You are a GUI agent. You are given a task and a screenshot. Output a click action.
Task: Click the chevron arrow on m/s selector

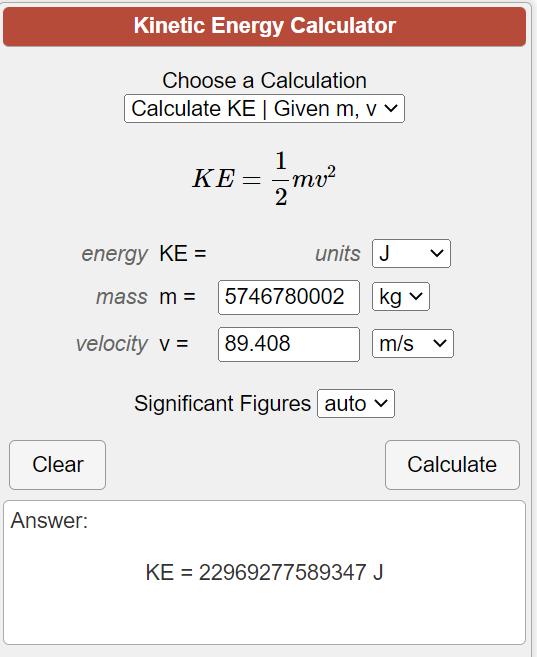point(440,343)
